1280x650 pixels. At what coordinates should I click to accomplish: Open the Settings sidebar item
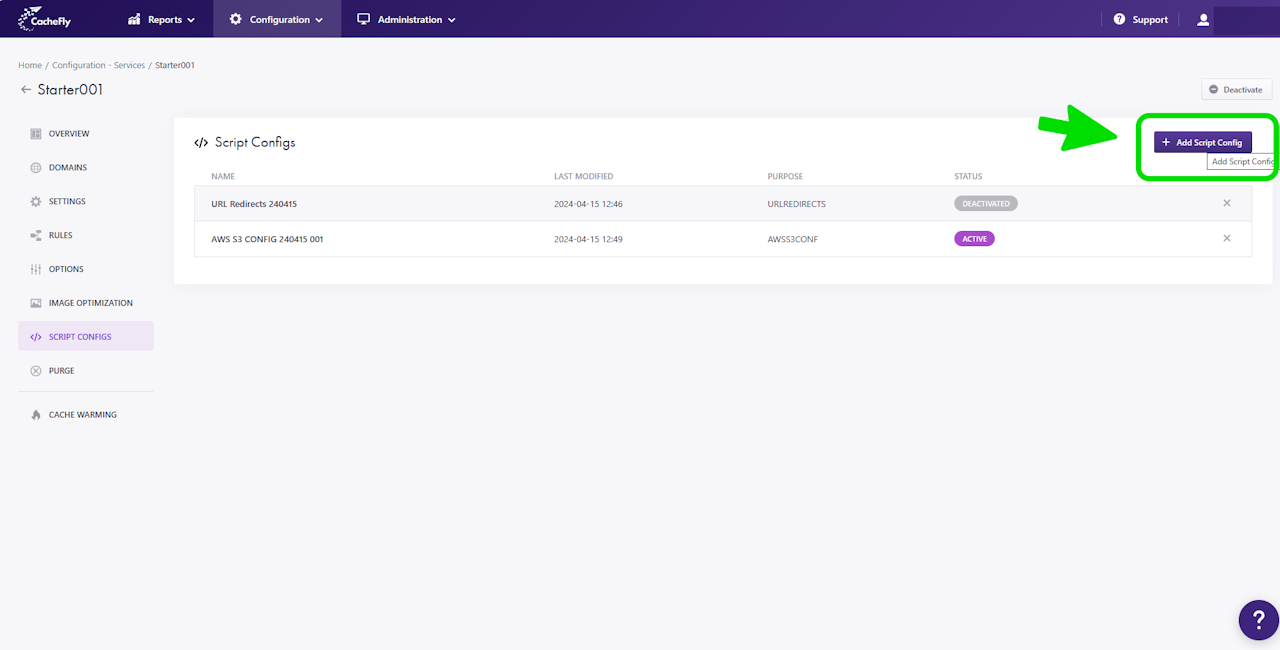click(67, 202)
